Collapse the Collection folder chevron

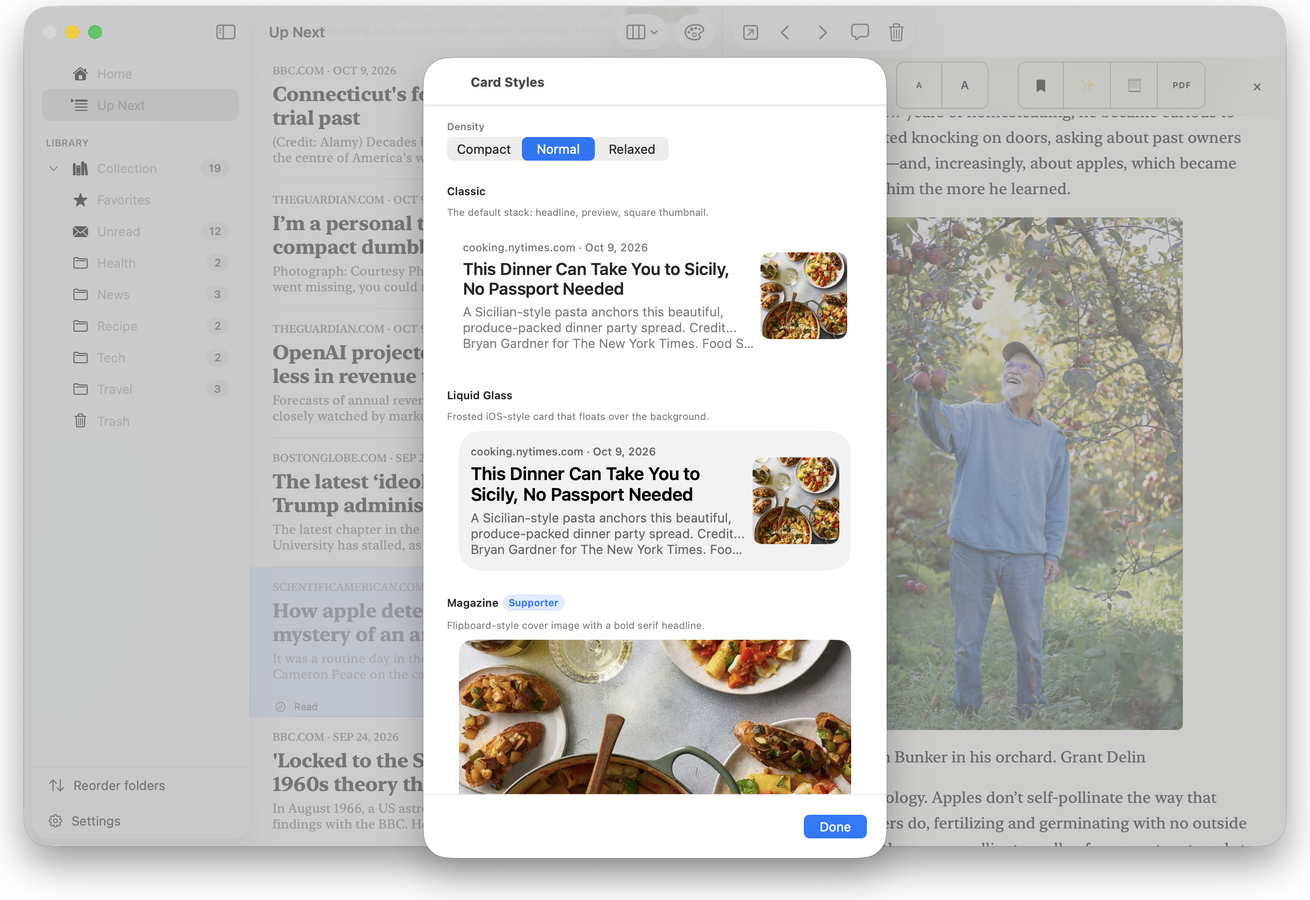(54, 169)
